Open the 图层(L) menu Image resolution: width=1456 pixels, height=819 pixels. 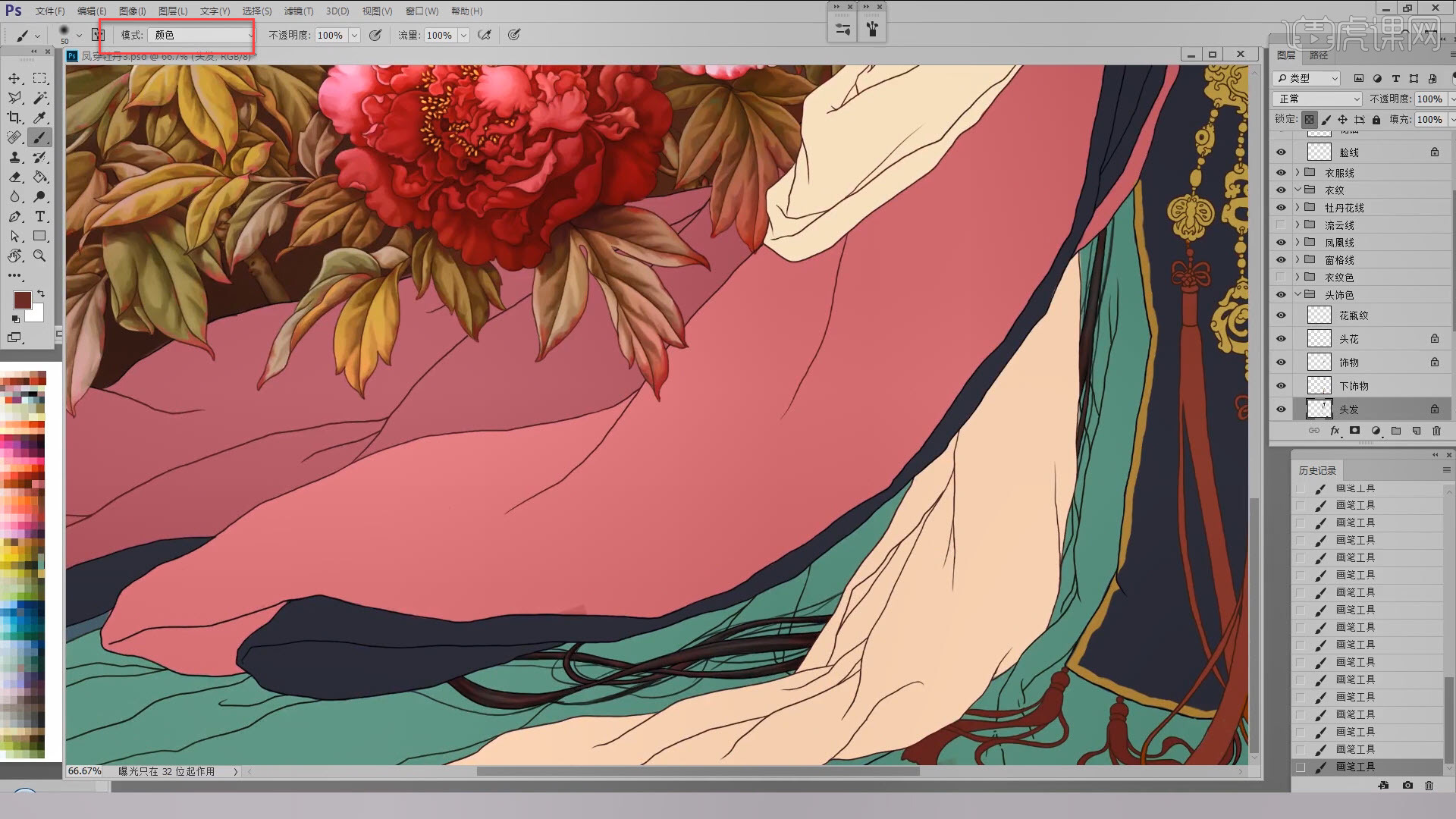point(173,11)
